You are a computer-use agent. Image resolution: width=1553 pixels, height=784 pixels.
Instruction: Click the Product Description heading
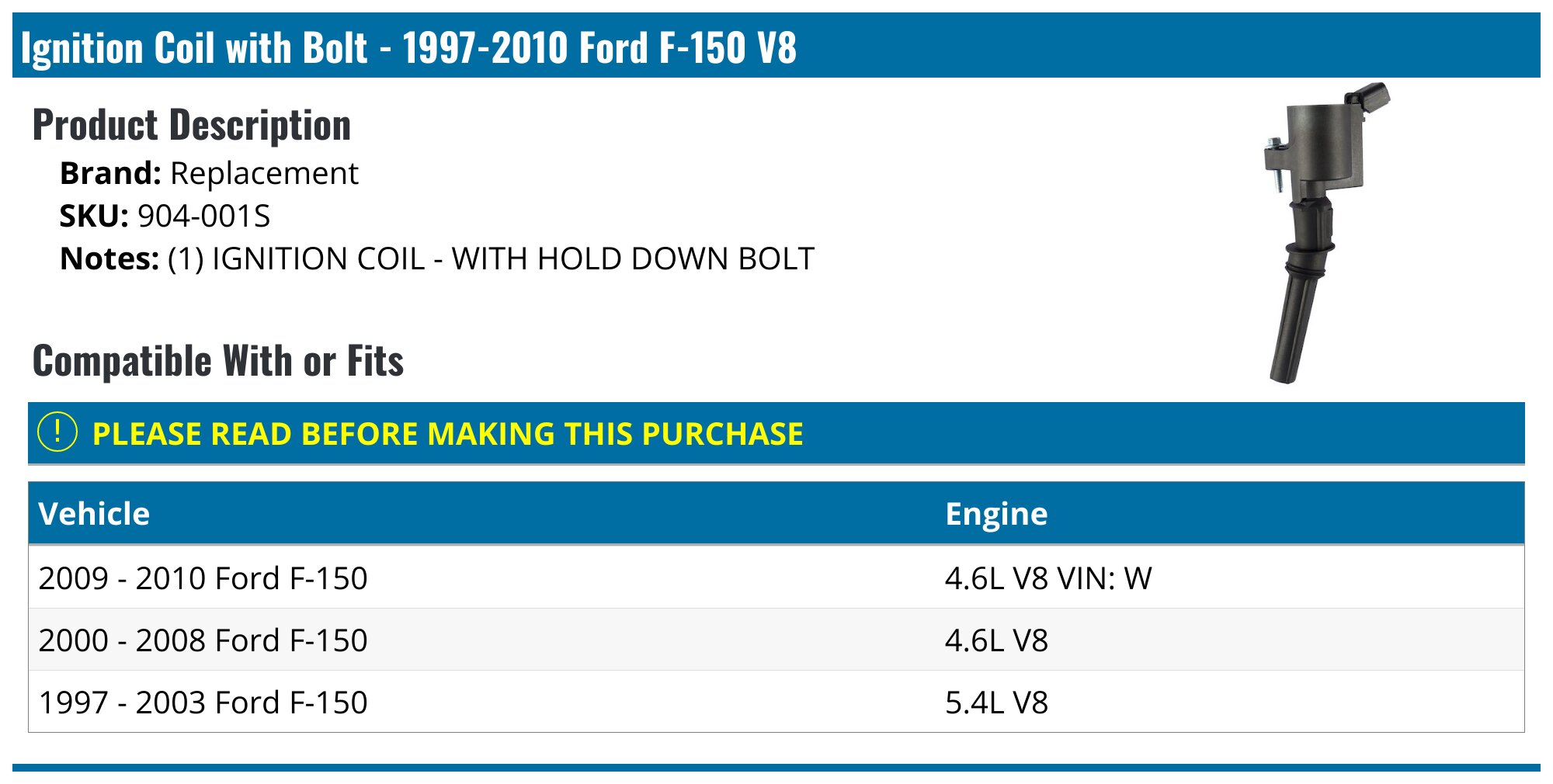click(x=192, y=125)
